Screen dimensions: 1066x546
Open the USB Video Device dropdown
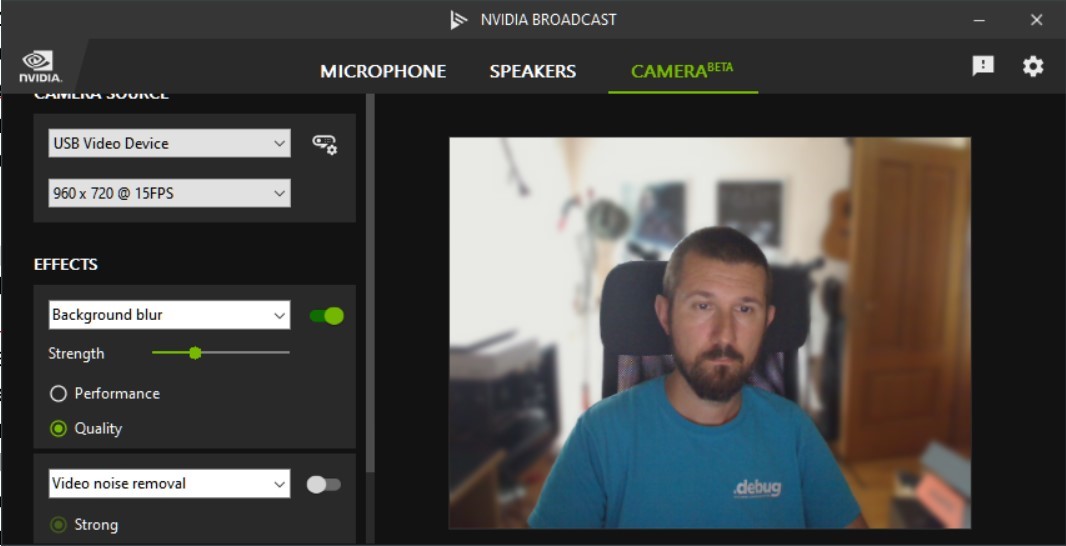tap(169, 143)
